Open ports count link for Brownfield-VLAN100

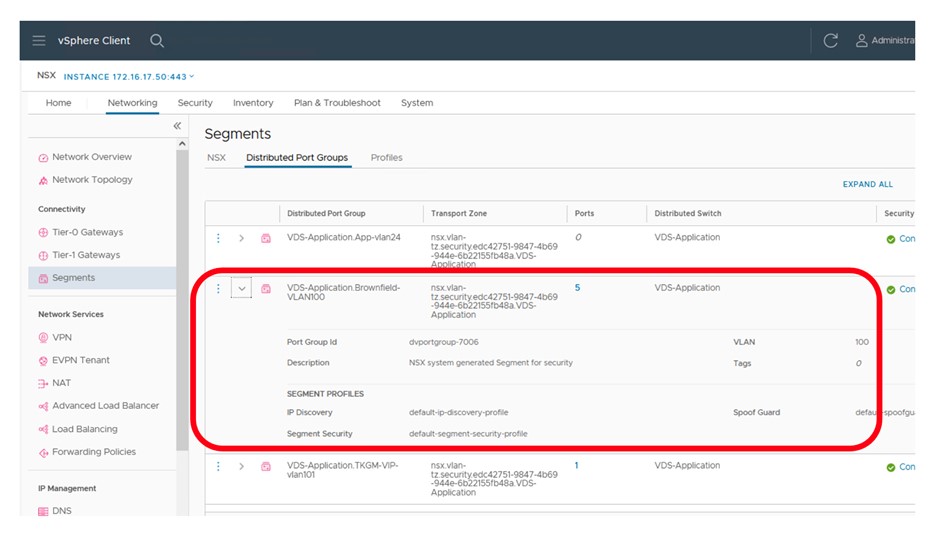577,288
